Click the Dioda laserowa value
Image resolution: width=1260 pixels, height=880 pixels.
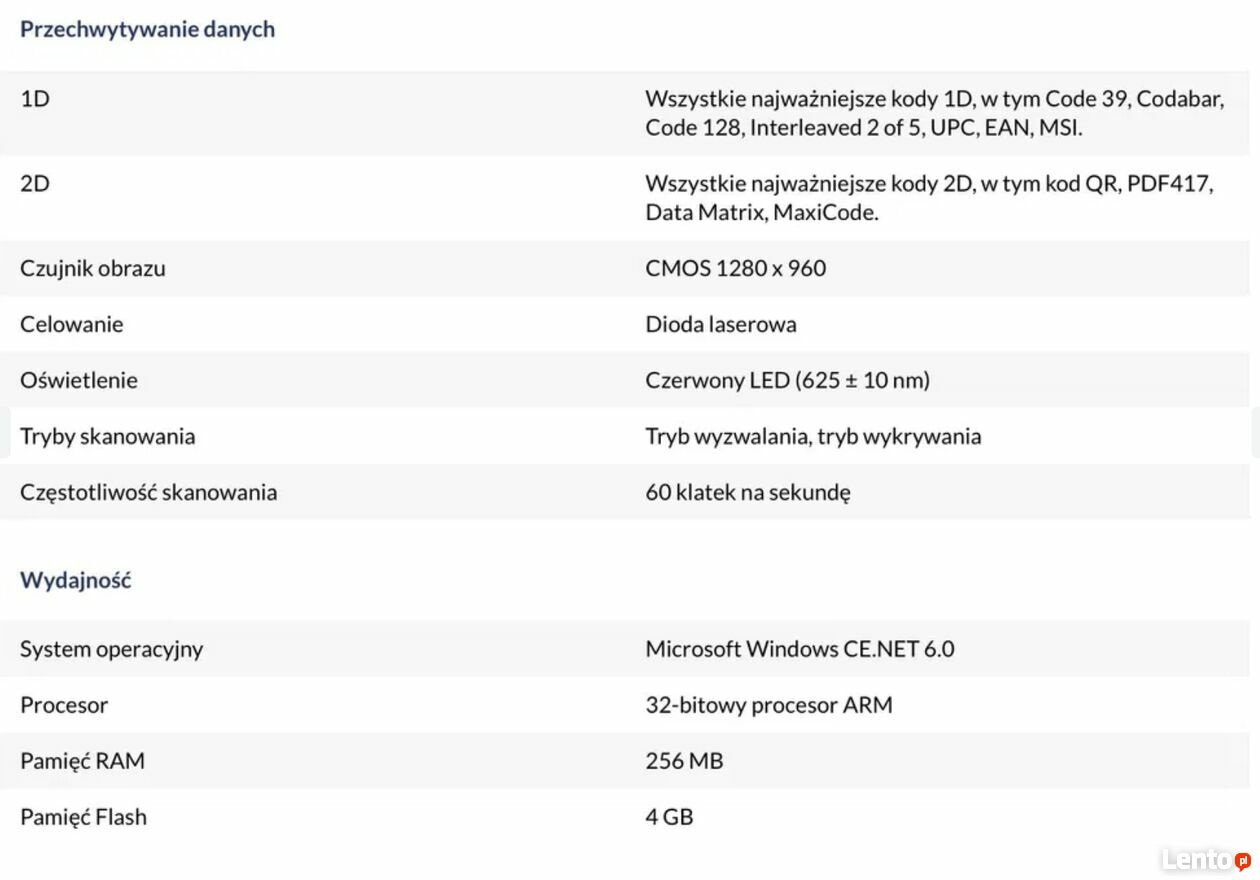pyautogui.click(x=720, y=324)
